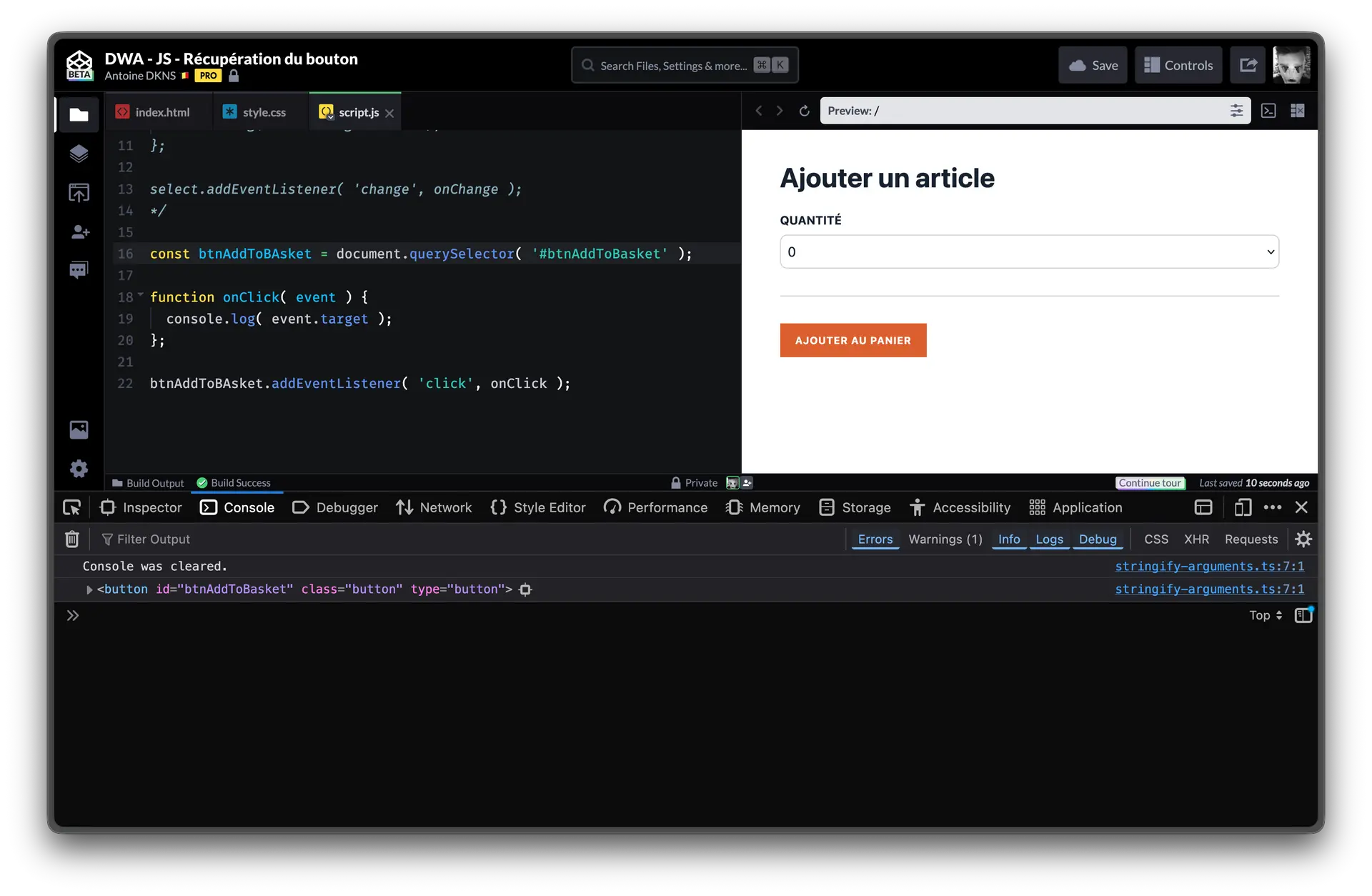Open console settings gear
This screenshot has height=896, width=1372.
click(1303, 539)
